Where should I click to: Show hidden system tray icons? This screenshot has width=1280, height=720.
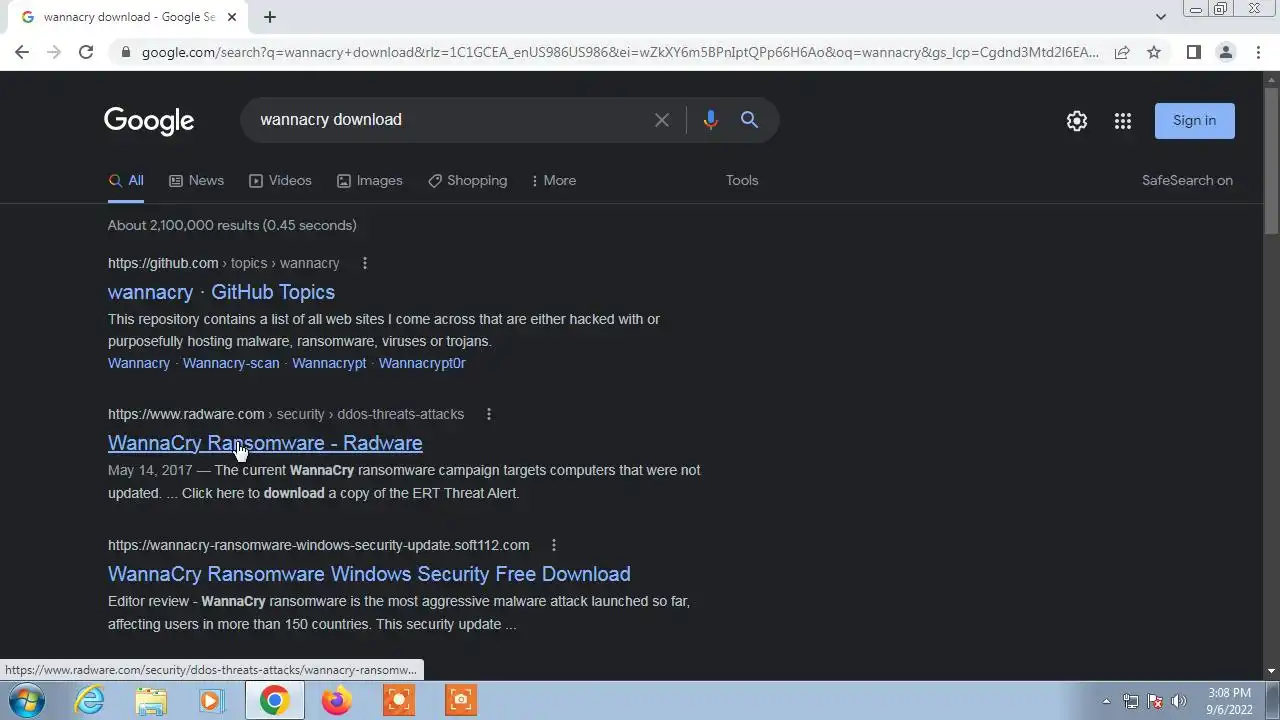1106,701
